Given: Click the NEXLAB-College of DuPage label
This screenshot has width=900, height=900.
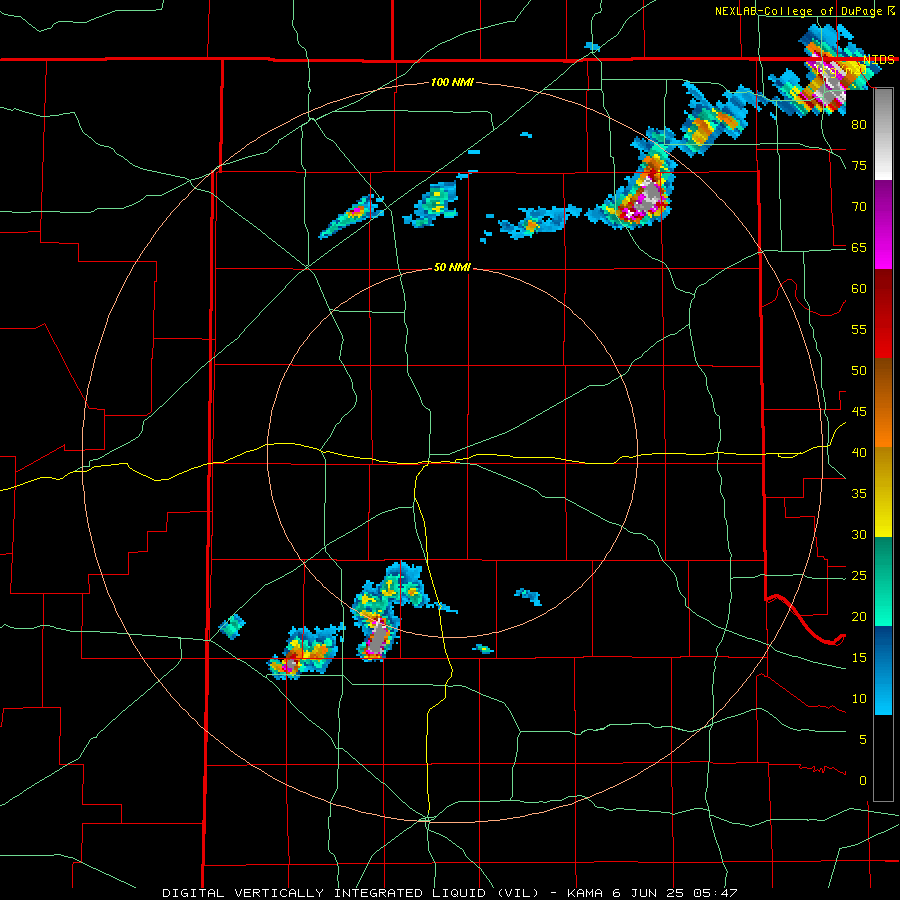Looking at the screenshot, I should tap(798, 11).
